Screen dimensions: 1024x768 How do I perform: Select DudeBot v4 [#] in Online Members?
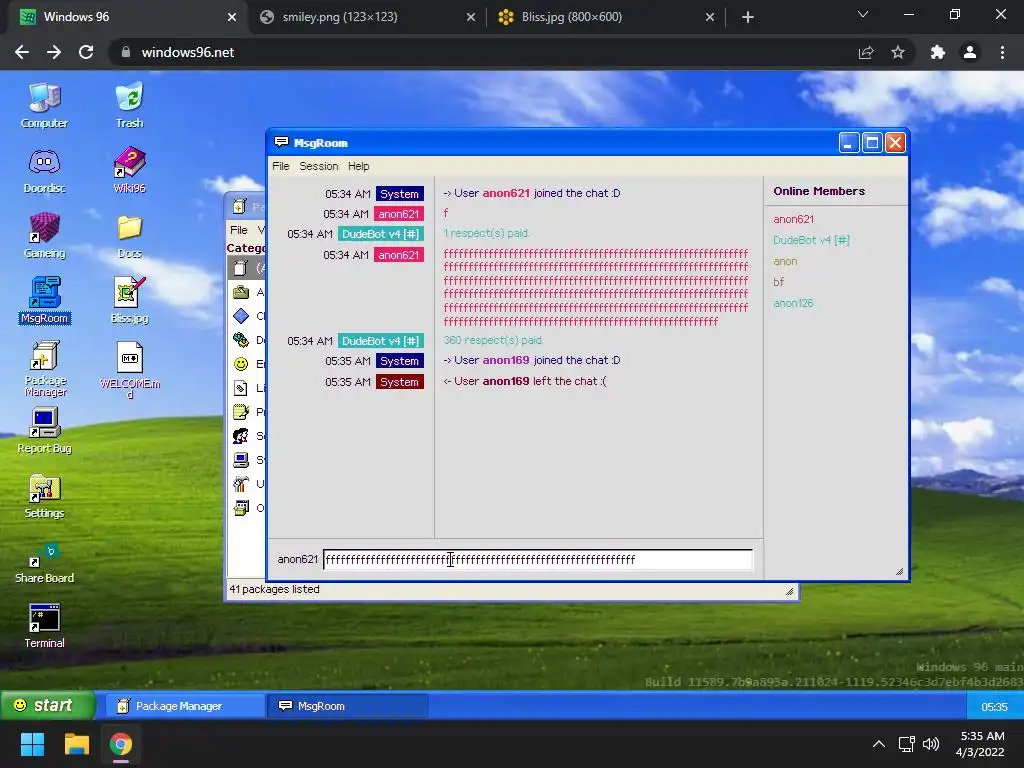point(811,240)
